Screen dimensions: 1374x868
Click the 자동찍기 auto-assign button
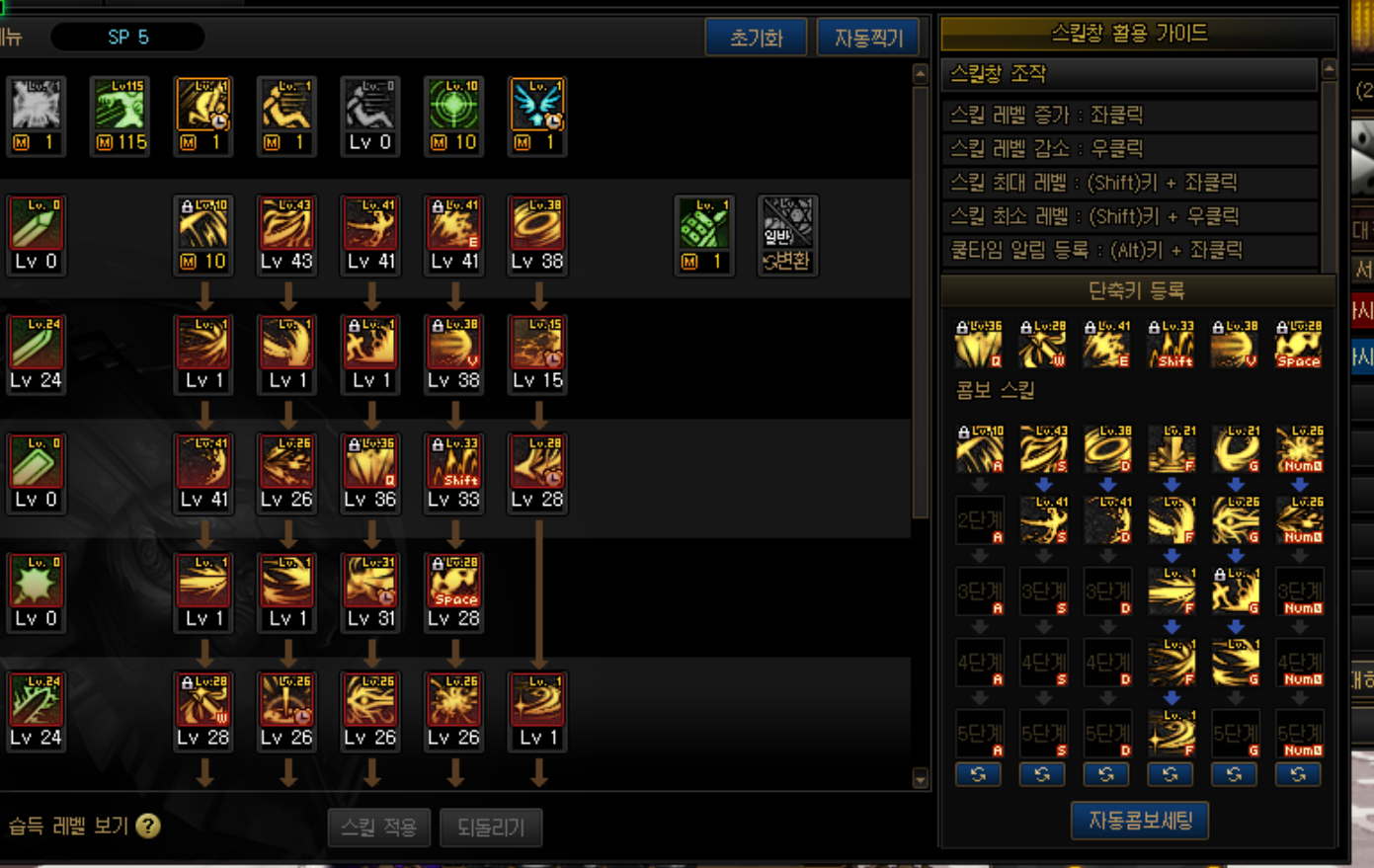(868, 38)
